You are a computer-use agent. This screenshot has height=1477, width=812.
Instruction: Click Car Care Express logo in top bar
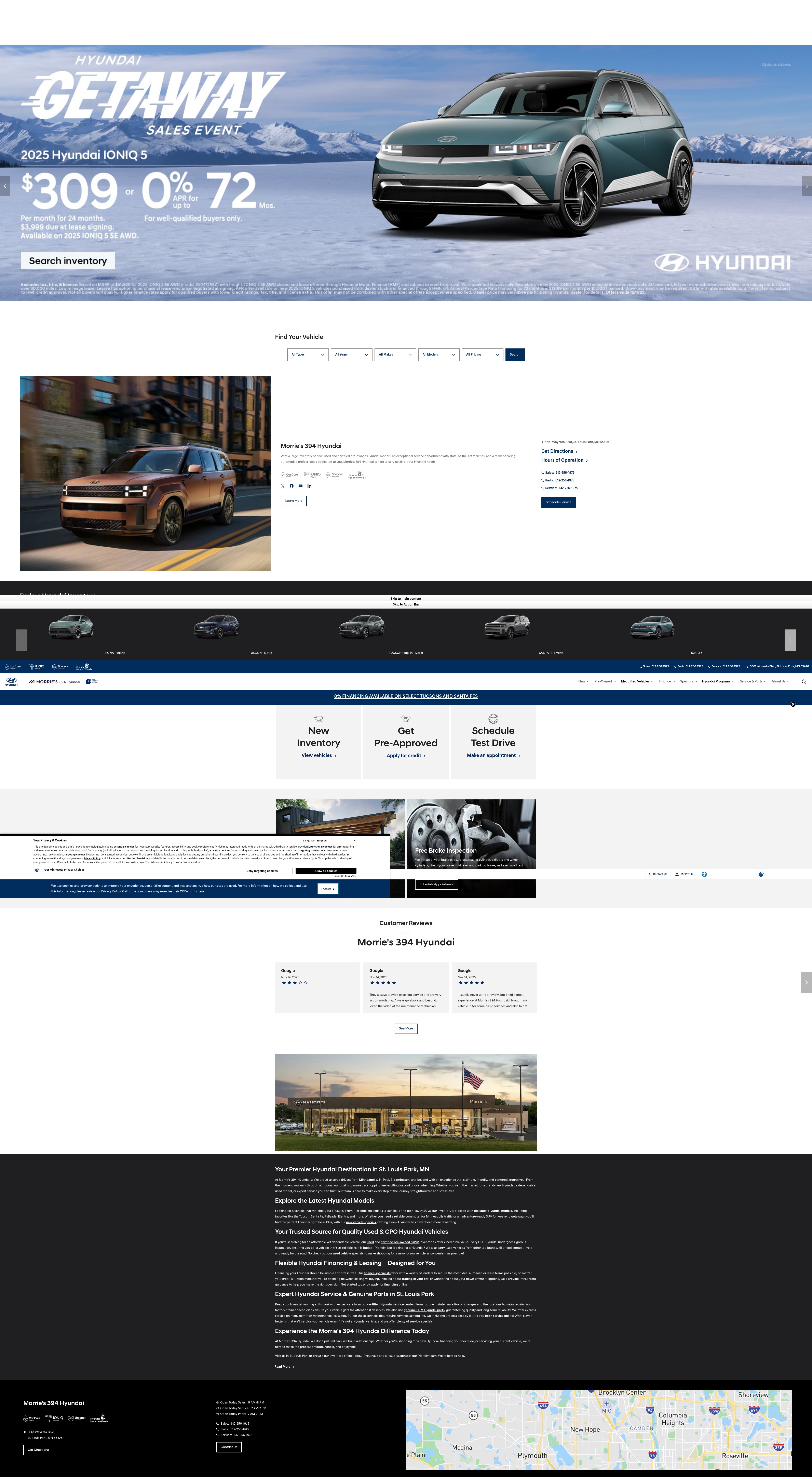click(13, 667)
